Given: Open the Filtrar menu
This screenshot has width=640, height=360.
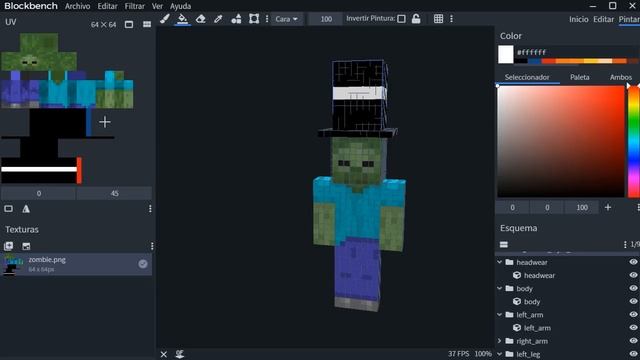Looking at the screenshot, I should [135, 6].
